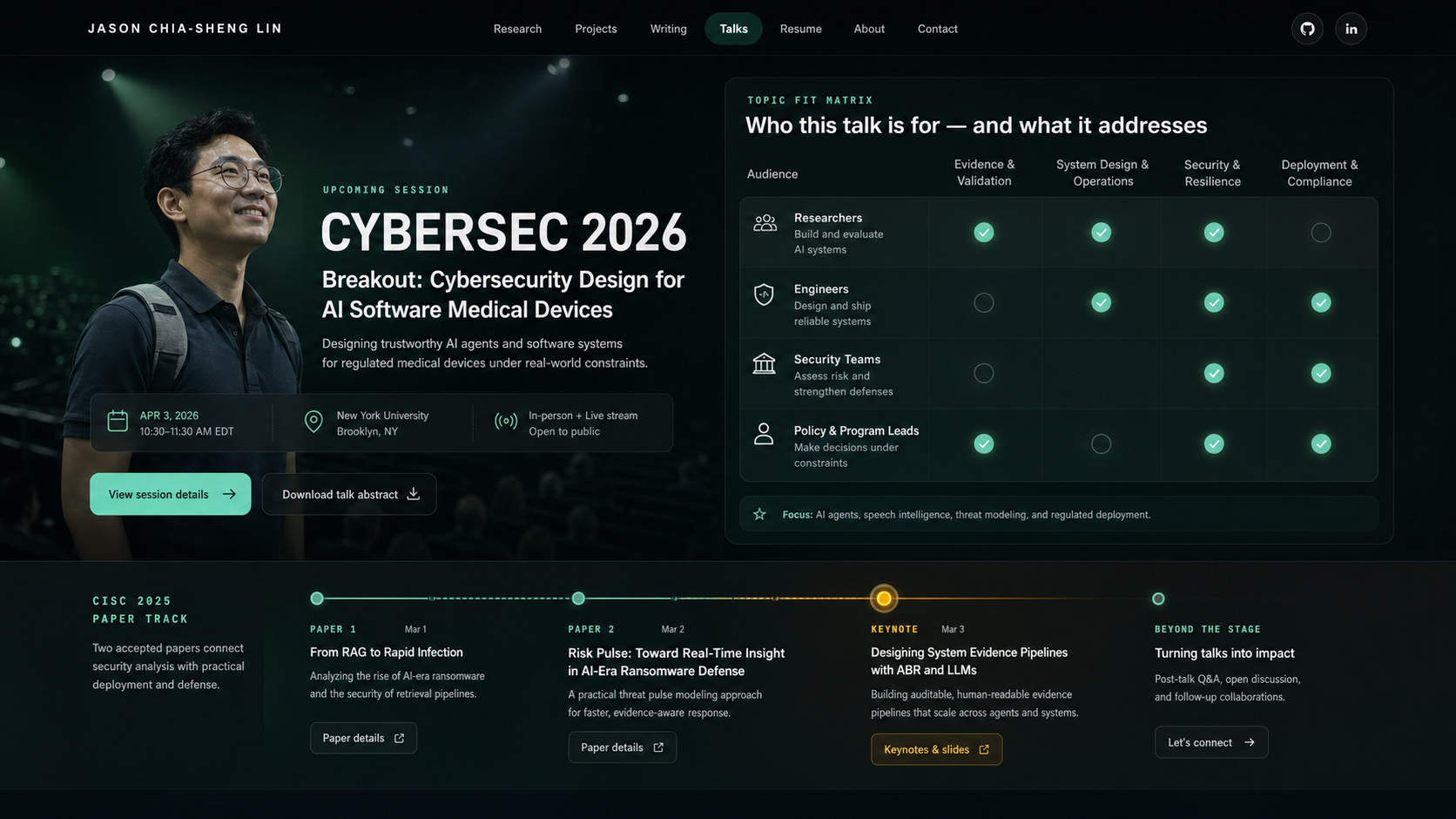This screenshot has width=1456, height=819.
Task: Toggle Policy Leads System Design empty circle
Action: pos(1102,443)
